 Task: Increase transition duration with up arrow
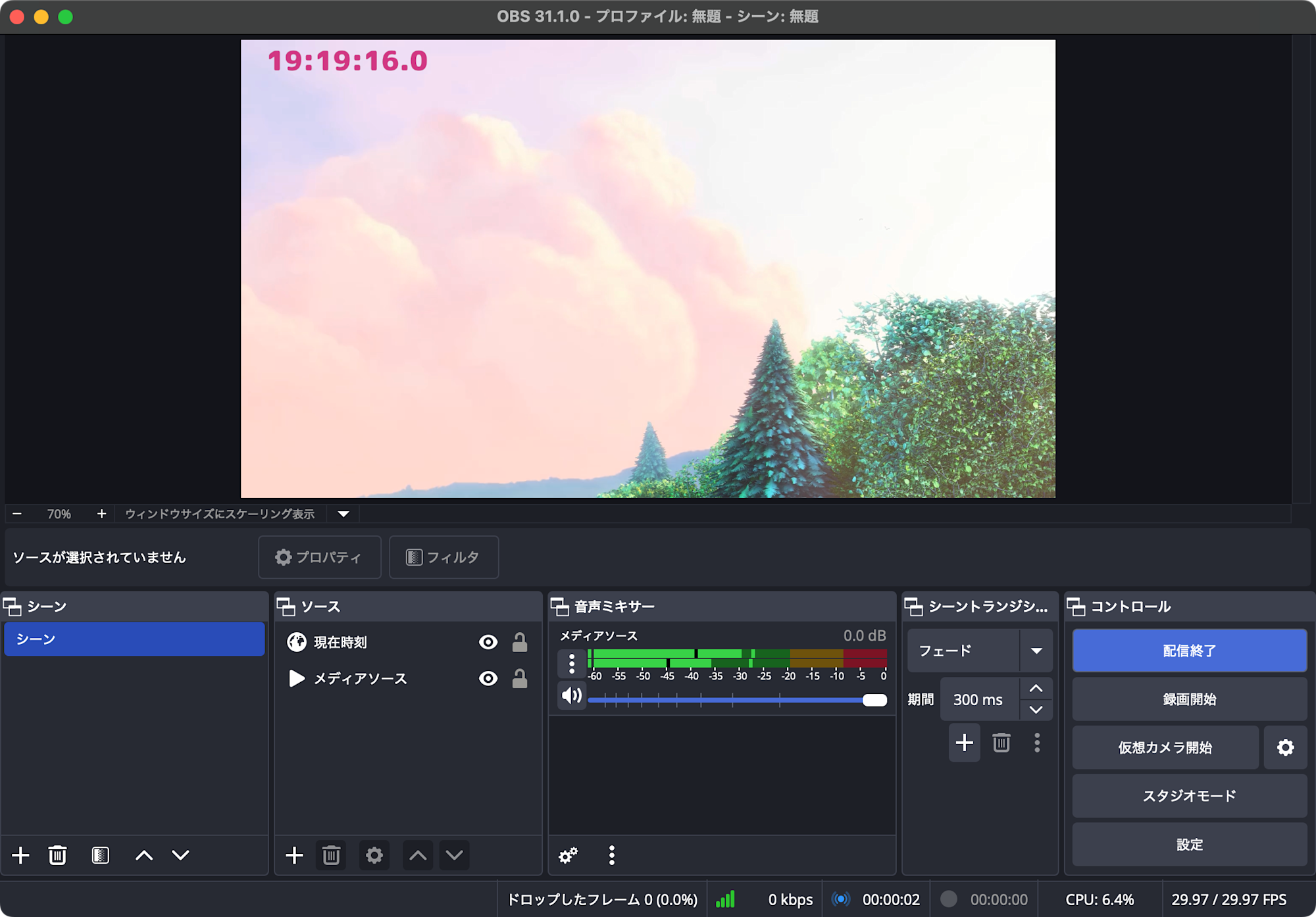tap(1036, 689)
